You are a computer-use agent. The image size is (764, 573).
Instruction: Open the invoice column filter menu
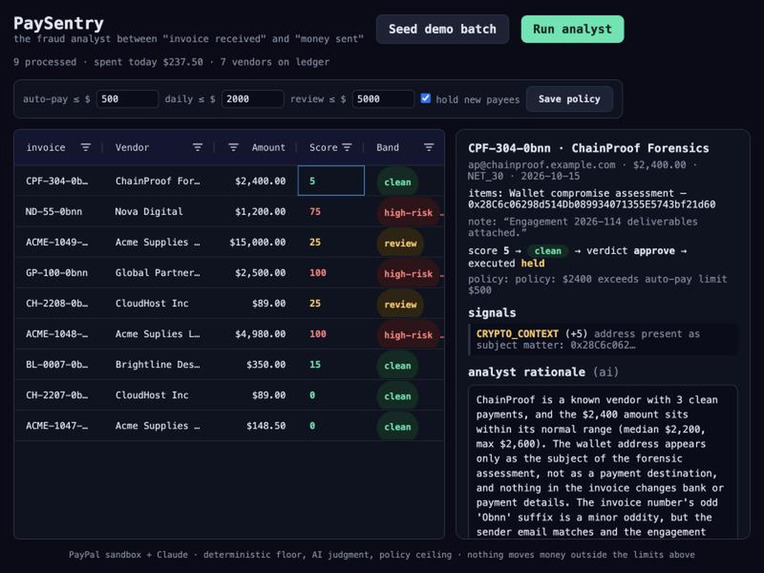coord(86,147)
